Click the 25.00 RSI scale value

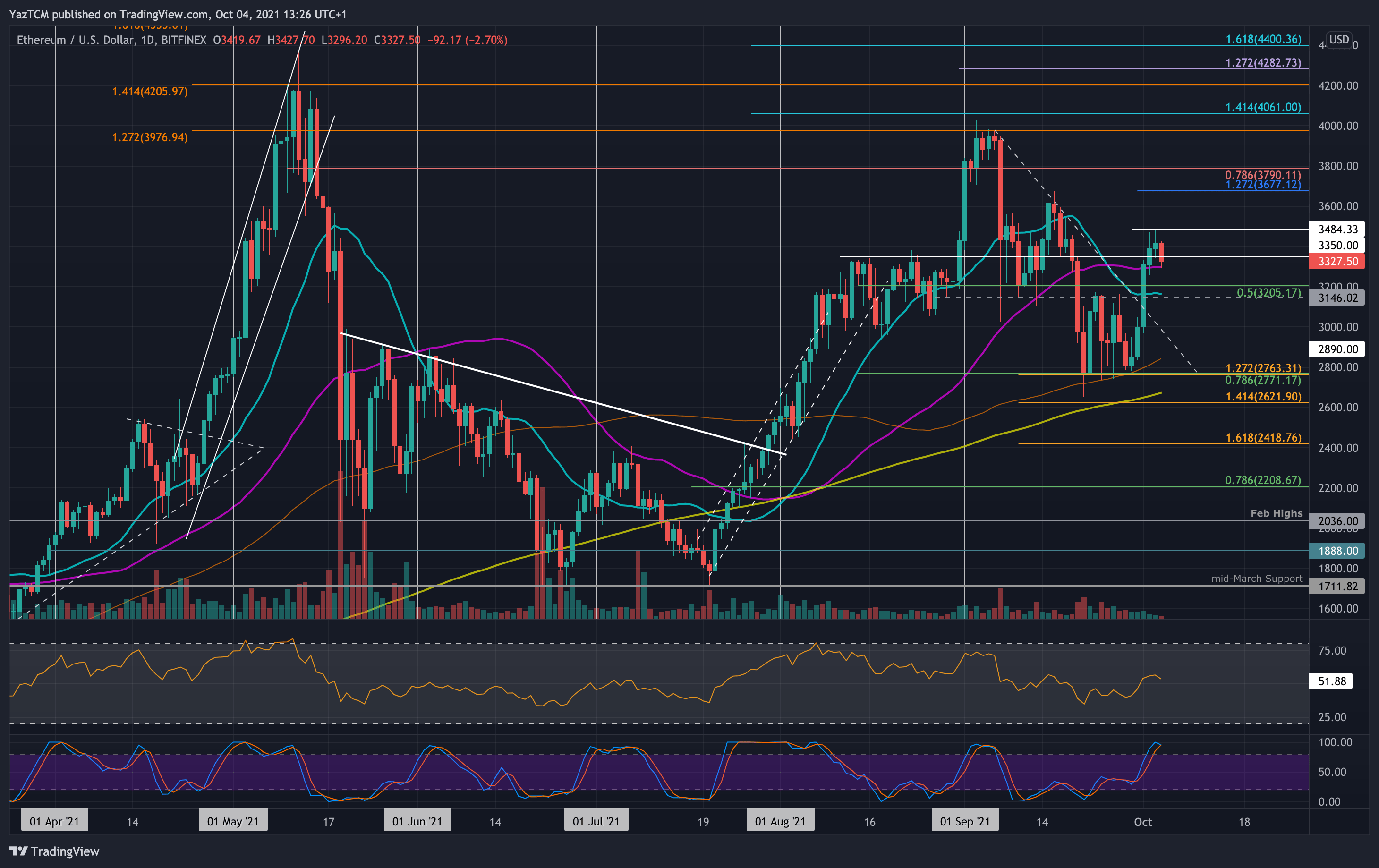pyautogui.click(x=1332, y=717)
